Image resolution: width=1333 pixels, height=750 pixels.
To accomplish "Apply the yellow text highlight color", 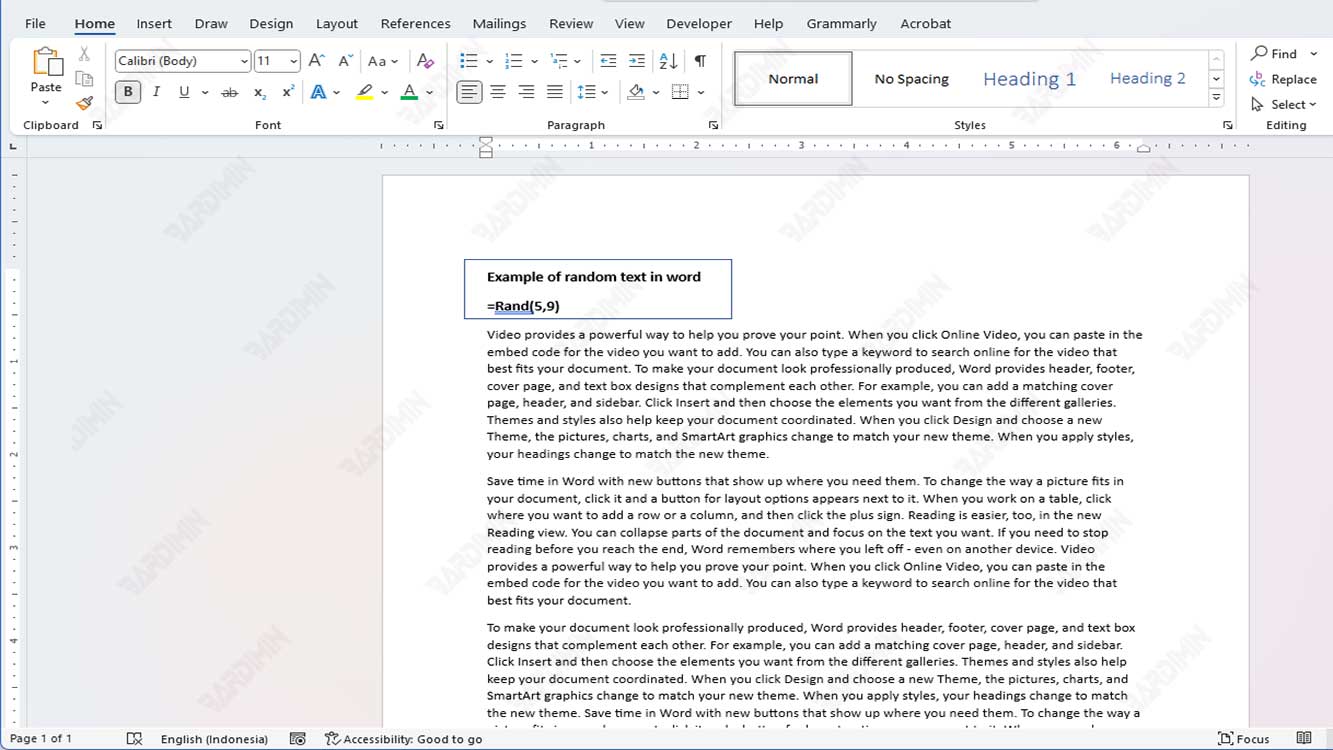I will coord(365,92).
